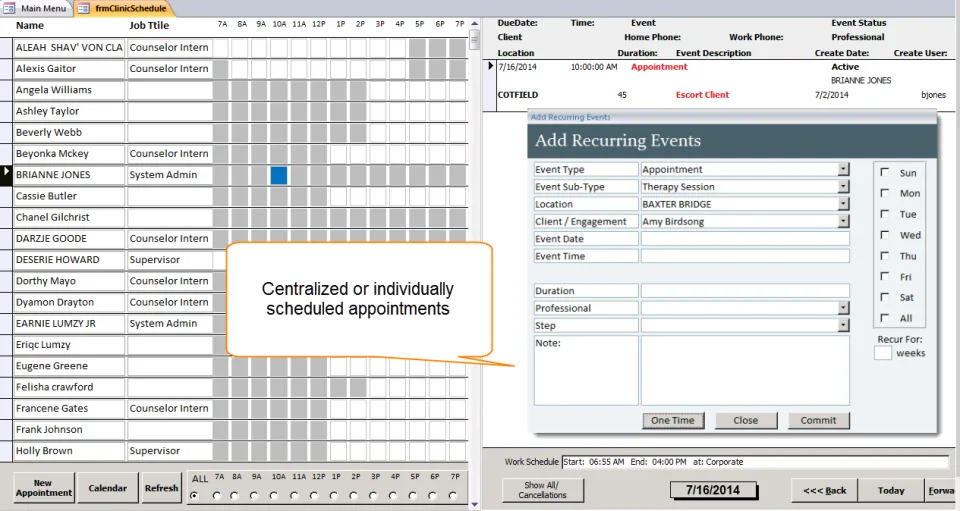Click the BRIANNE JONES record selector arrow

[6, 173]
